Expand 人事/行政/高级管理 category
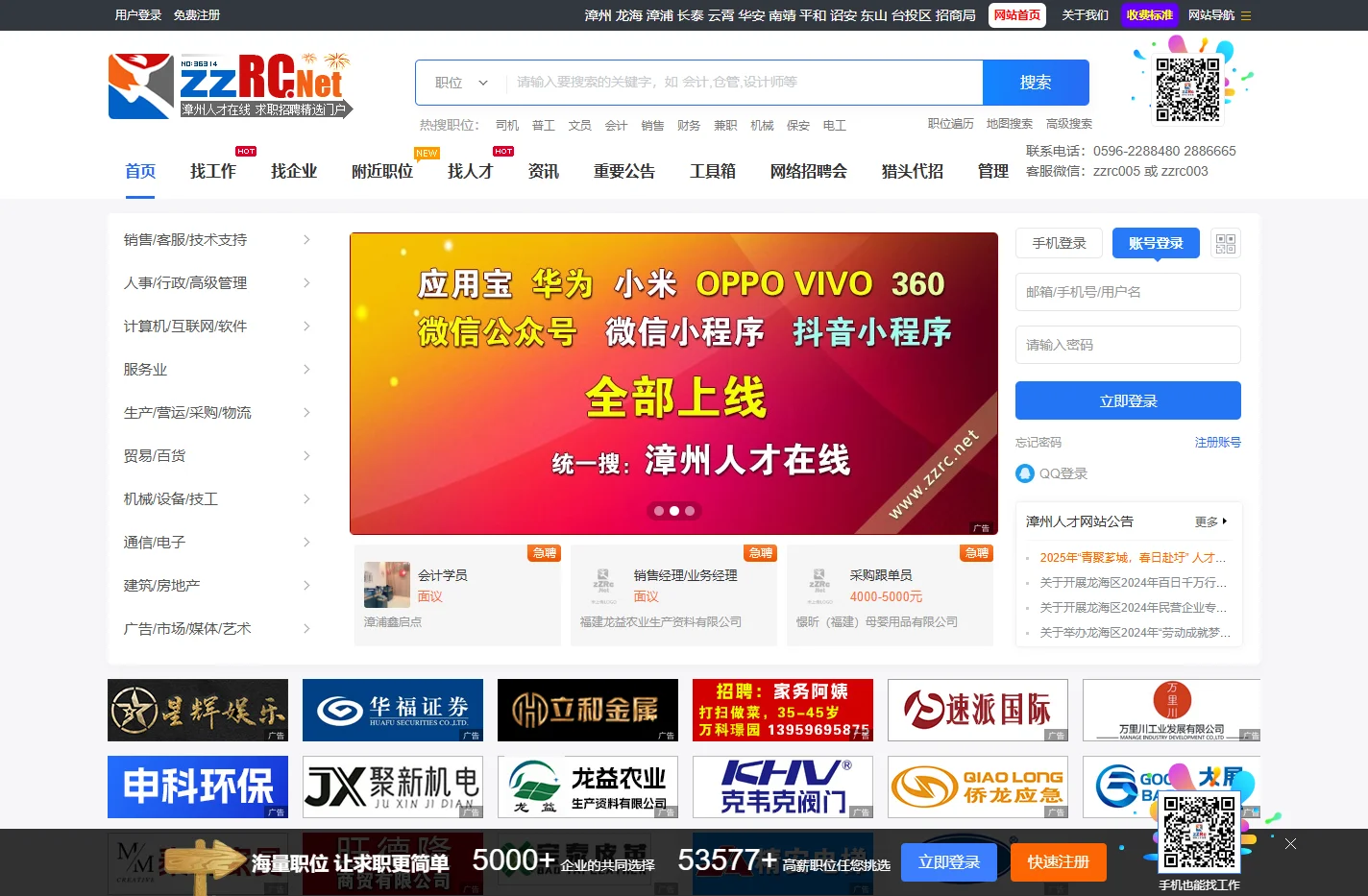 tap(218, 282)
